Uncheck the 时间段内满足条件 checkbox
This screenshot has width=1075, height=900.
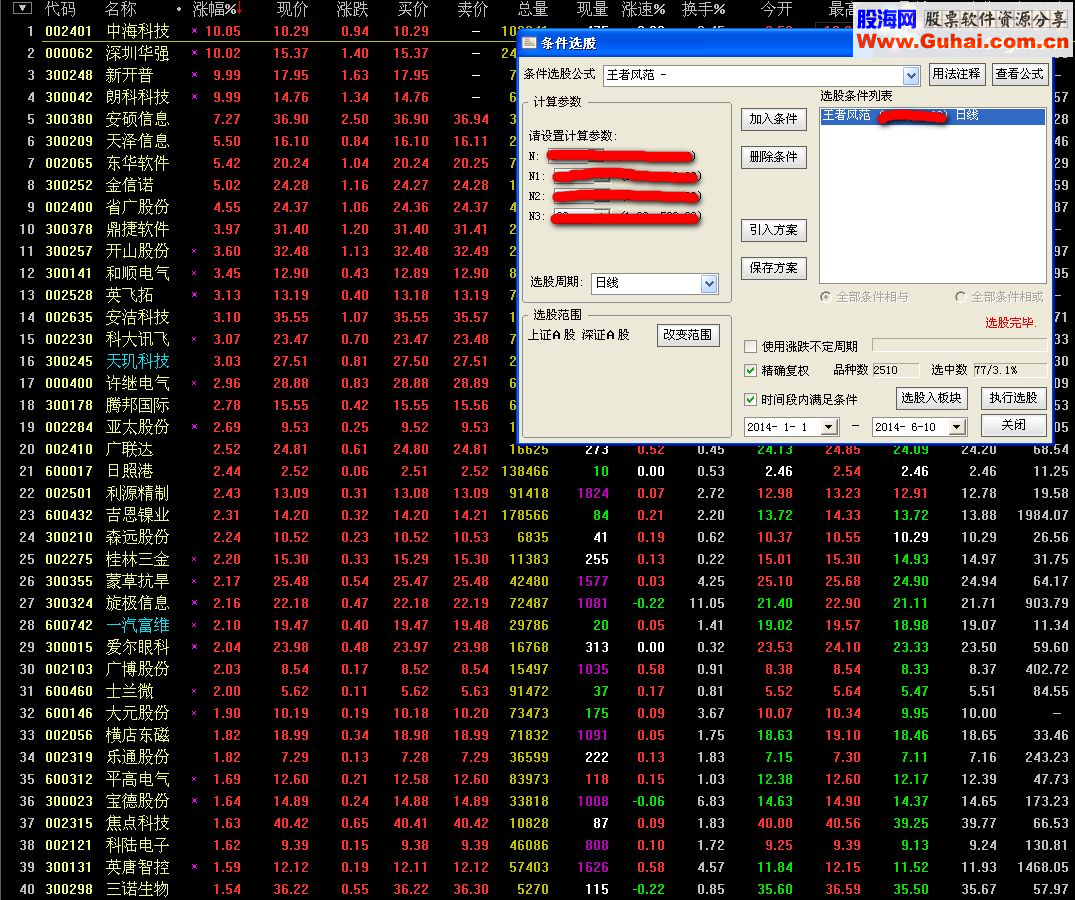[751, 400]
